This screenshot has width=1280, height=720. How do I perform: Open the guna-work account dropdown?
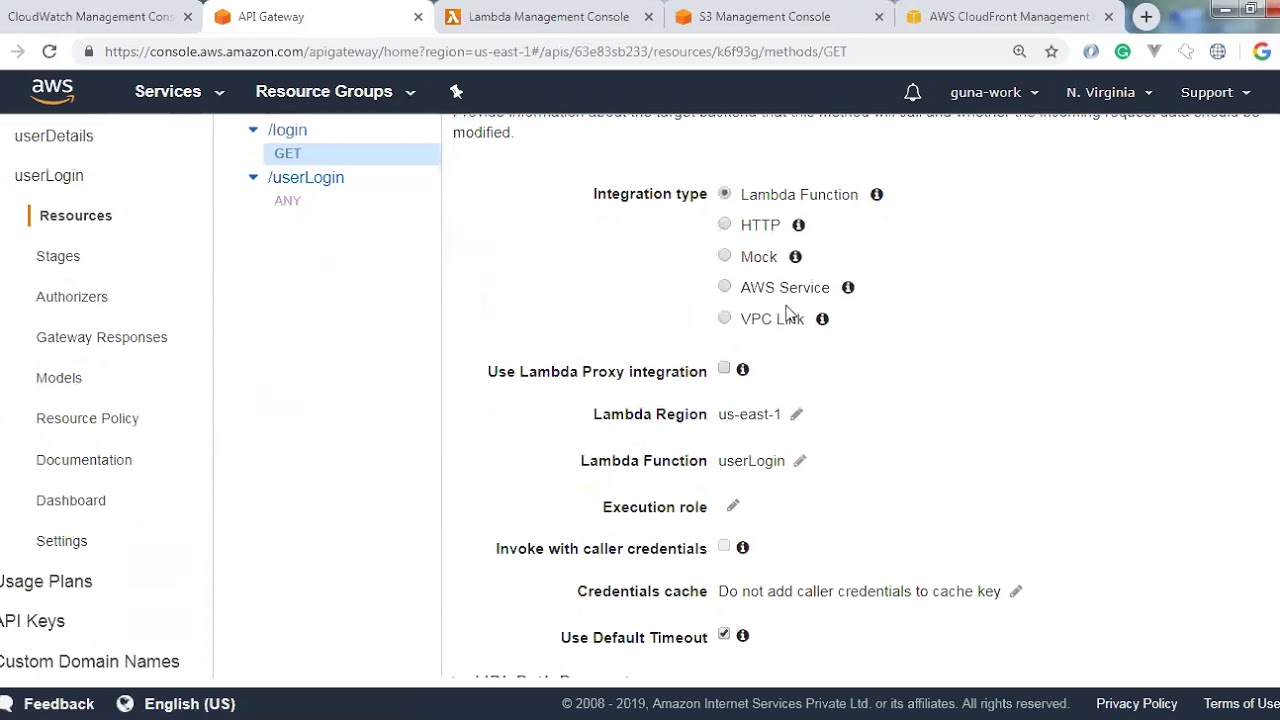(x=994, y=92)
